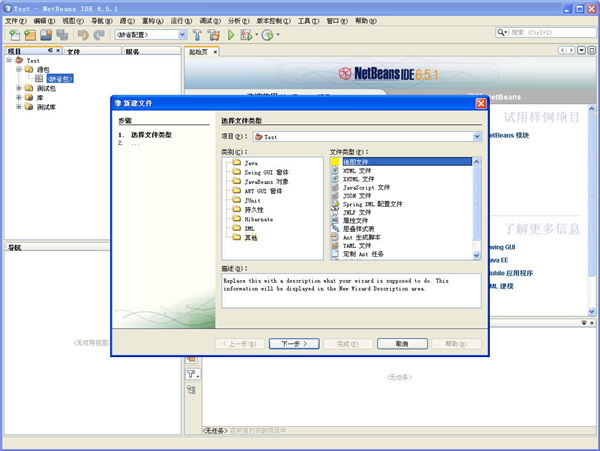Collapse the Test project tree node
Viewport: 600px width, 451px height.
point(9,60)
